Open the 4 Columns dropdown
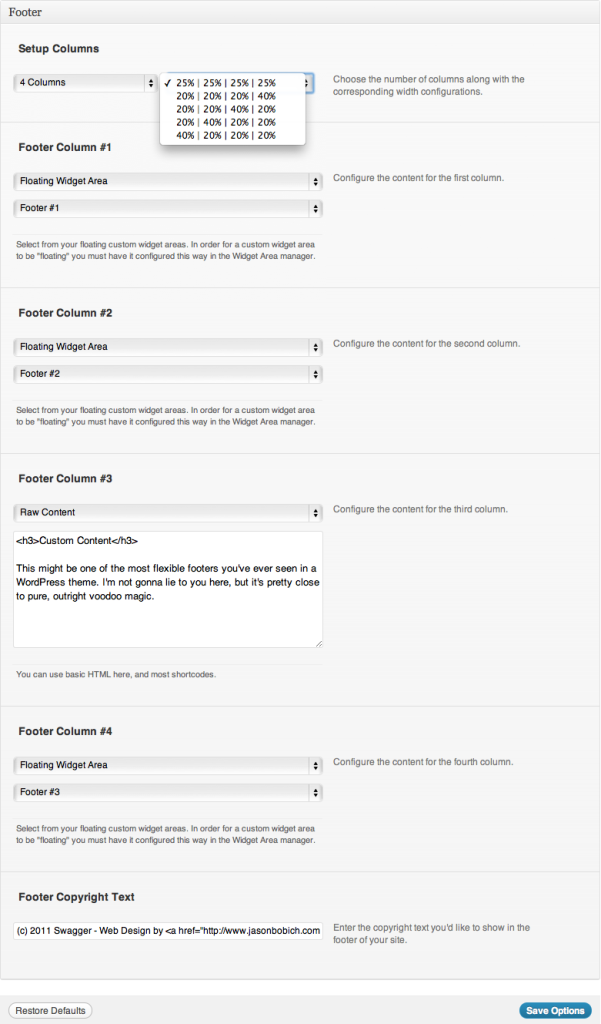This screenshot has height=1024, width=601. (85, 83)
